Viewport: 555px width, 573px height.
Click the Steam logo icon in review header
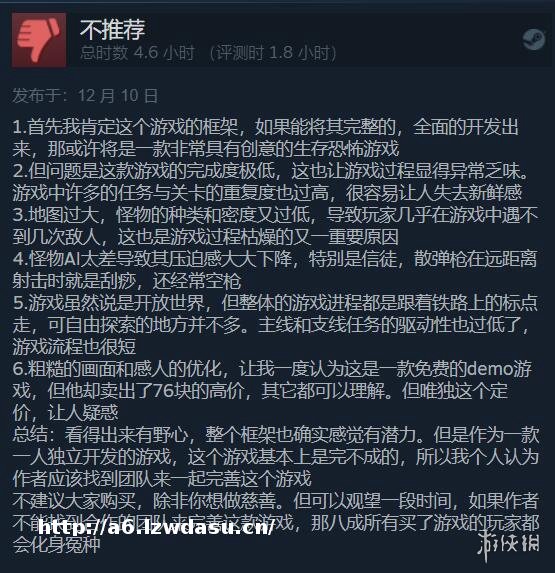point(534,39)
